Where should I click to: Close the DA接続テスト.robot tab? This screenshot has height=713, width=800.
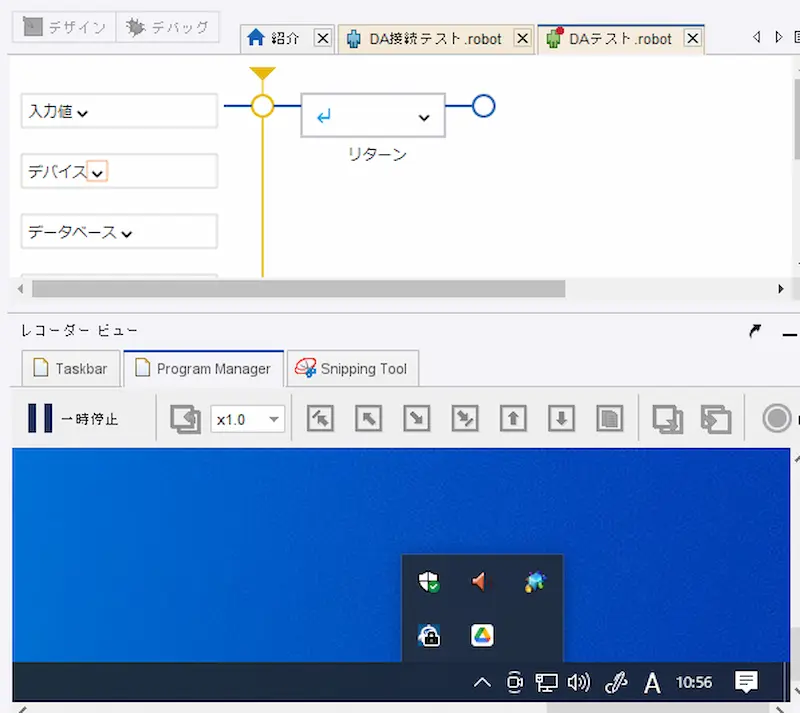tap(522, 38)
